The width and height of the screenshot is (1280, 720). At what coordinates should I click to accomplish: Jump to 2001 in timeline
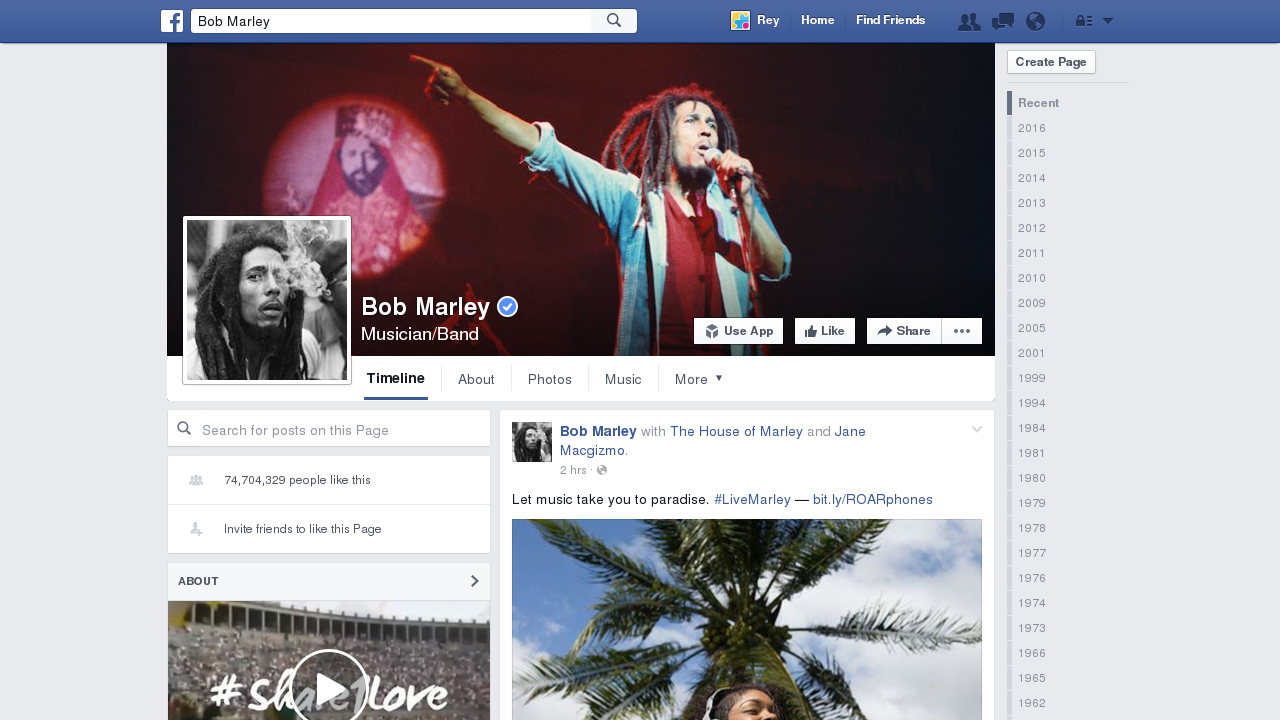(1032, 353)
